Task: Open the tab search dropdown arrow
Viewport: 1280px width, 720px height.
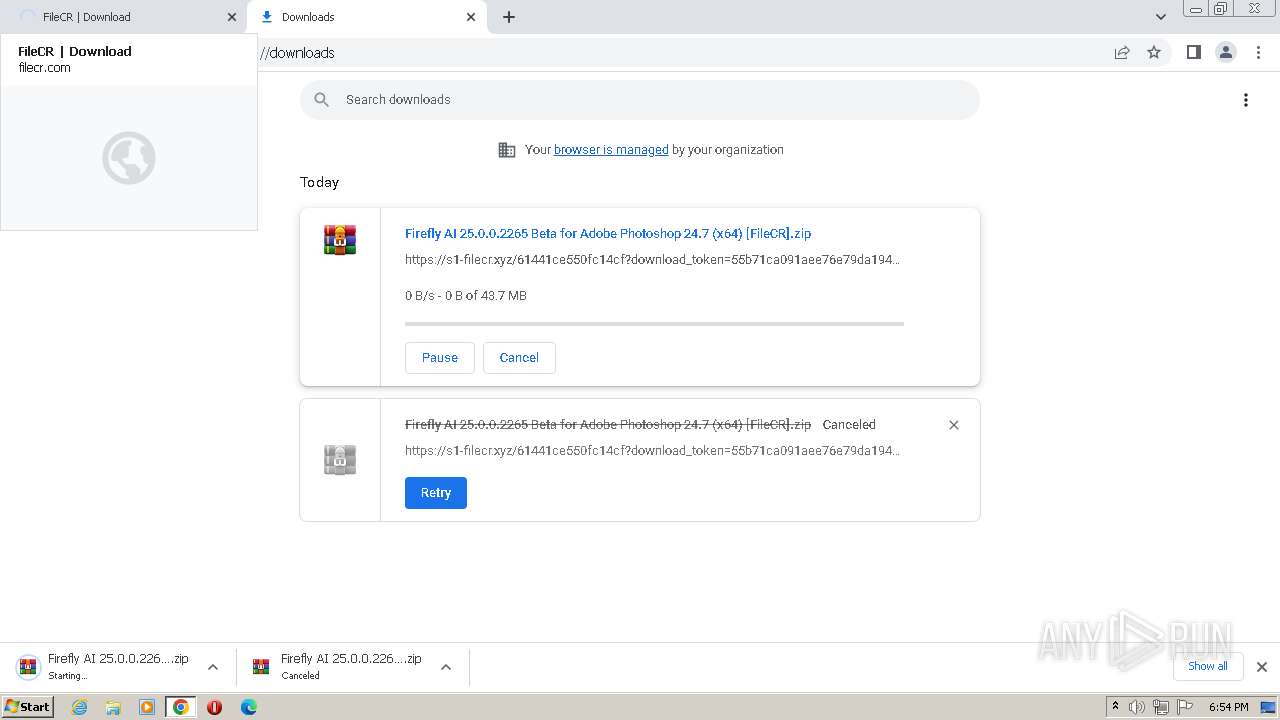Action: [1161, 17]
